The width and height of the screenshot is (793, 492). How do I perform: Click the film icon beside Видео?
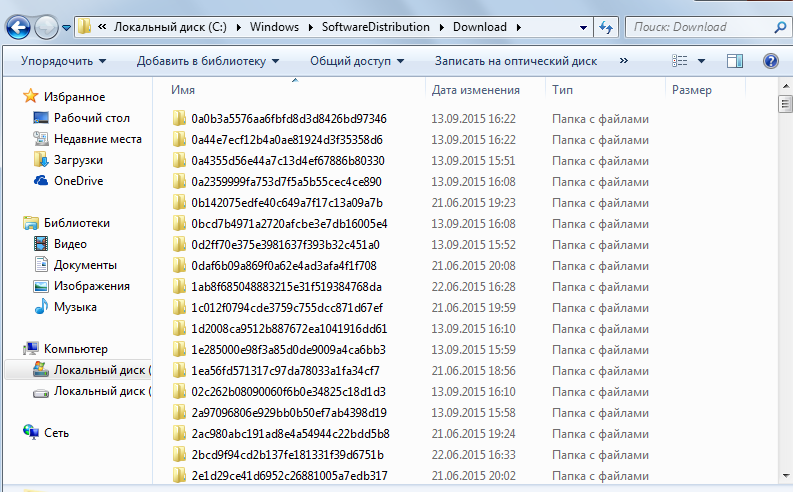[40, 244]
